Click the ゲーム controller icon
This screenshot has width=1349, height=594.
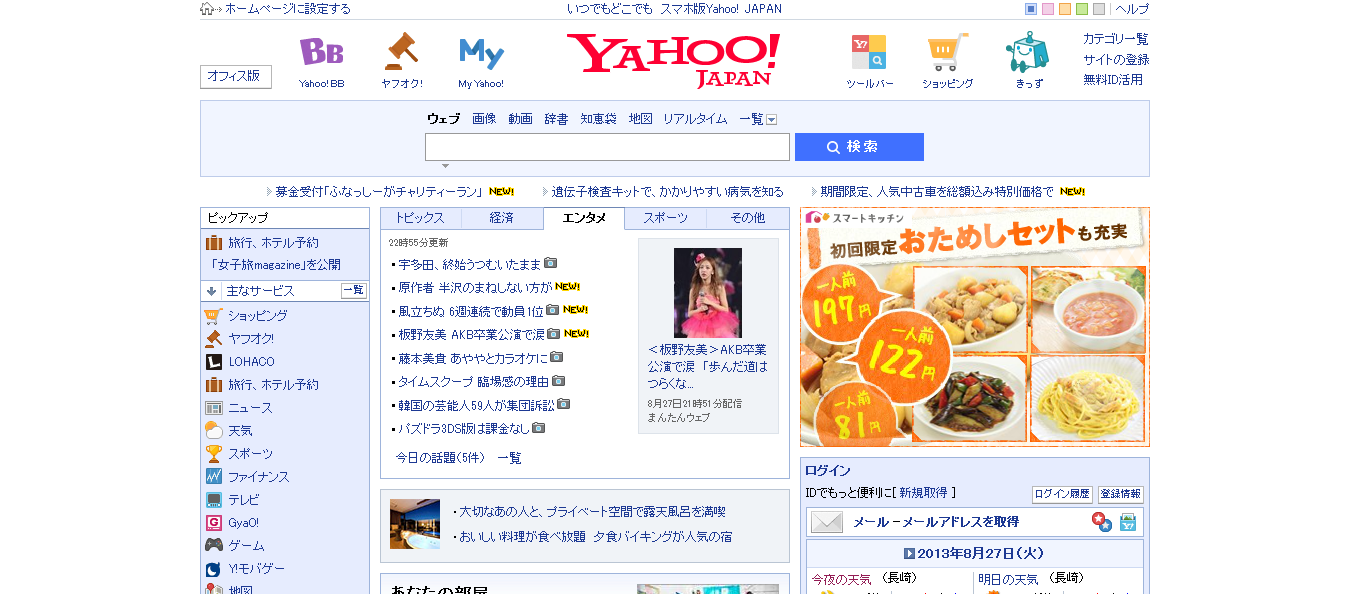tap(213, 546)
